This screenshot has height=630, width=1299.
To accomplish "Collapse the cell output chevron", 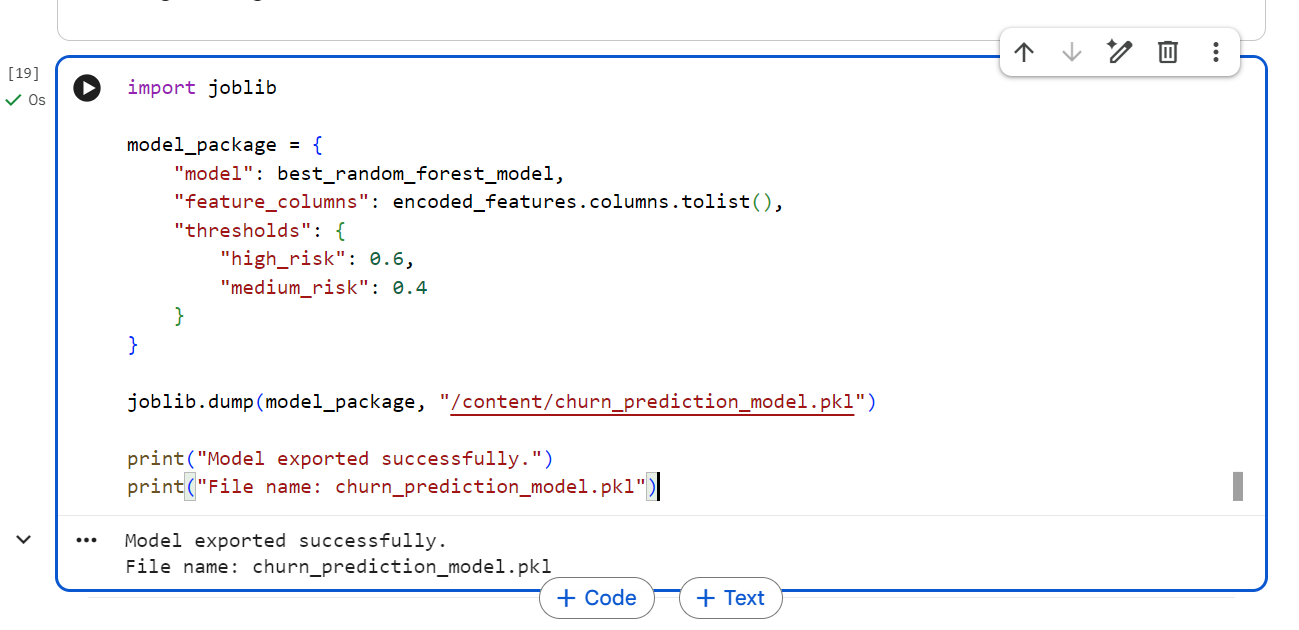I will pos(24,540).
